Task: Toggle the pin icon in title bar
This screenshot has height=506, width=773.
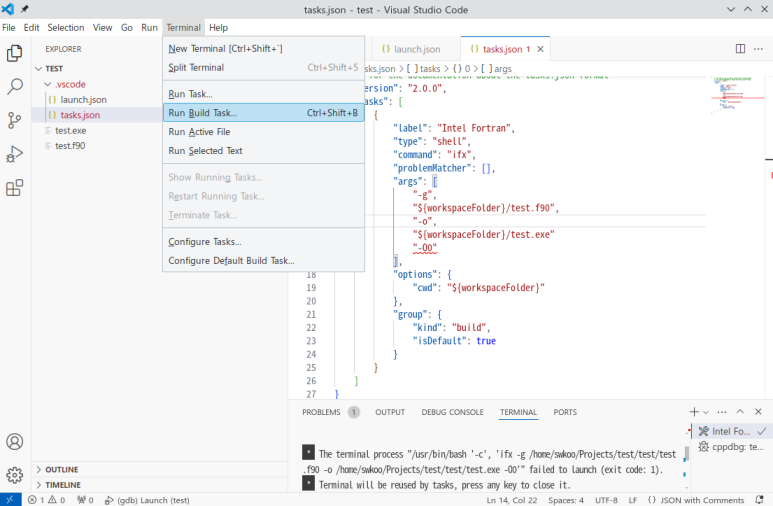Action: pos(24,9)
